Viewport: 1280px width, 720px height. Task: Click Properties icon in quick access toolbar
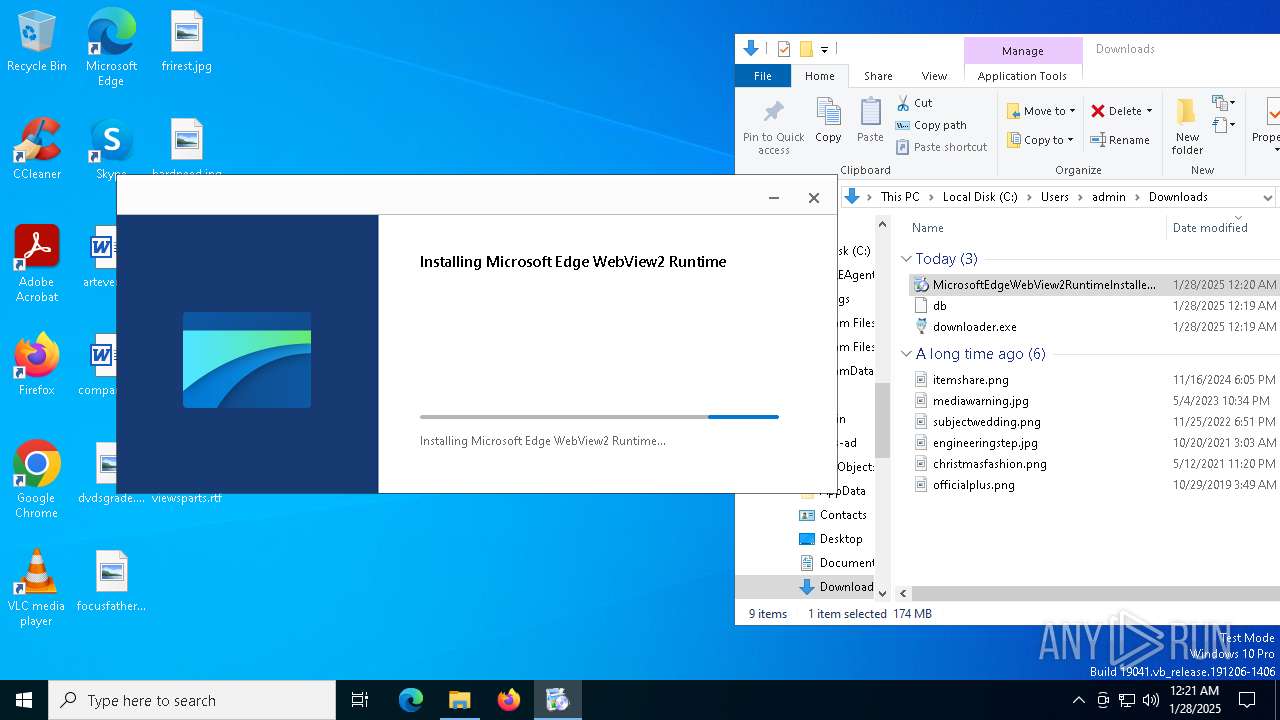pyautogui.click(x=784, y=49)
